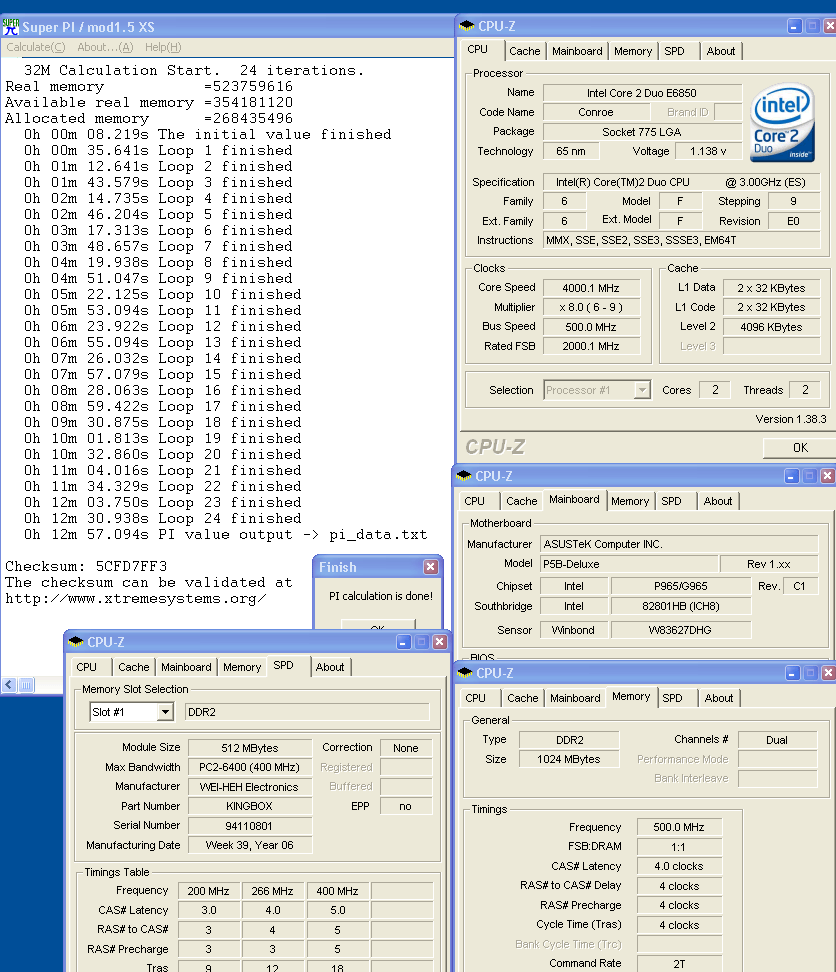This screenshot has height=972, width=836.
Task: Minimize the SPD CPU-Z window
Action: 403,642
